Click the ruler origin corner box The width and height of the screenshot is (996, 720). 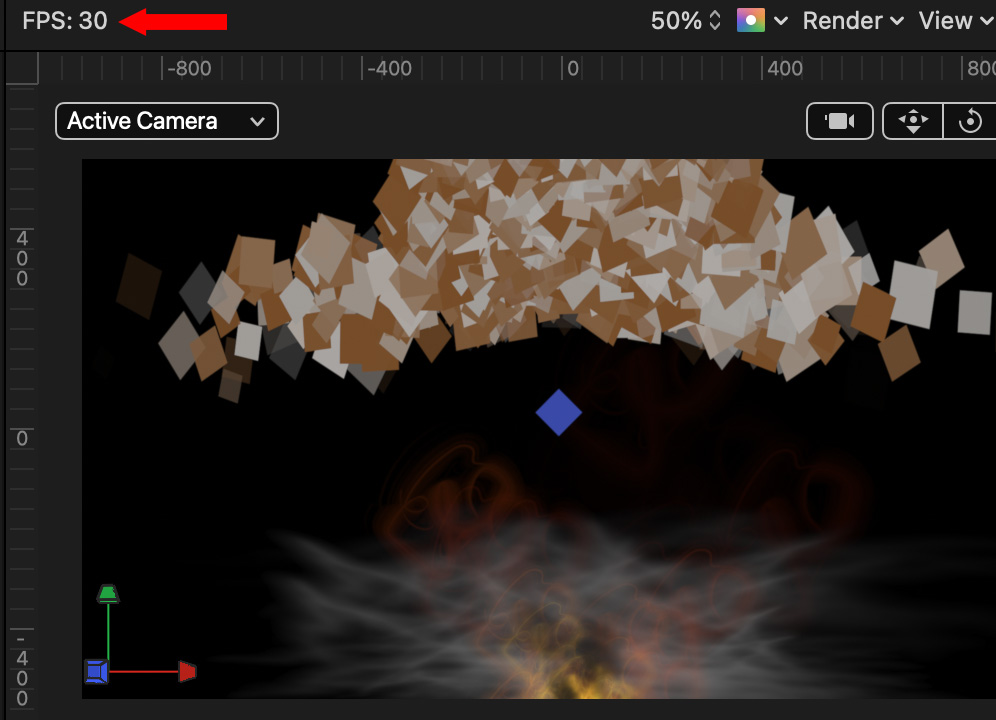(x=21, y=68)
